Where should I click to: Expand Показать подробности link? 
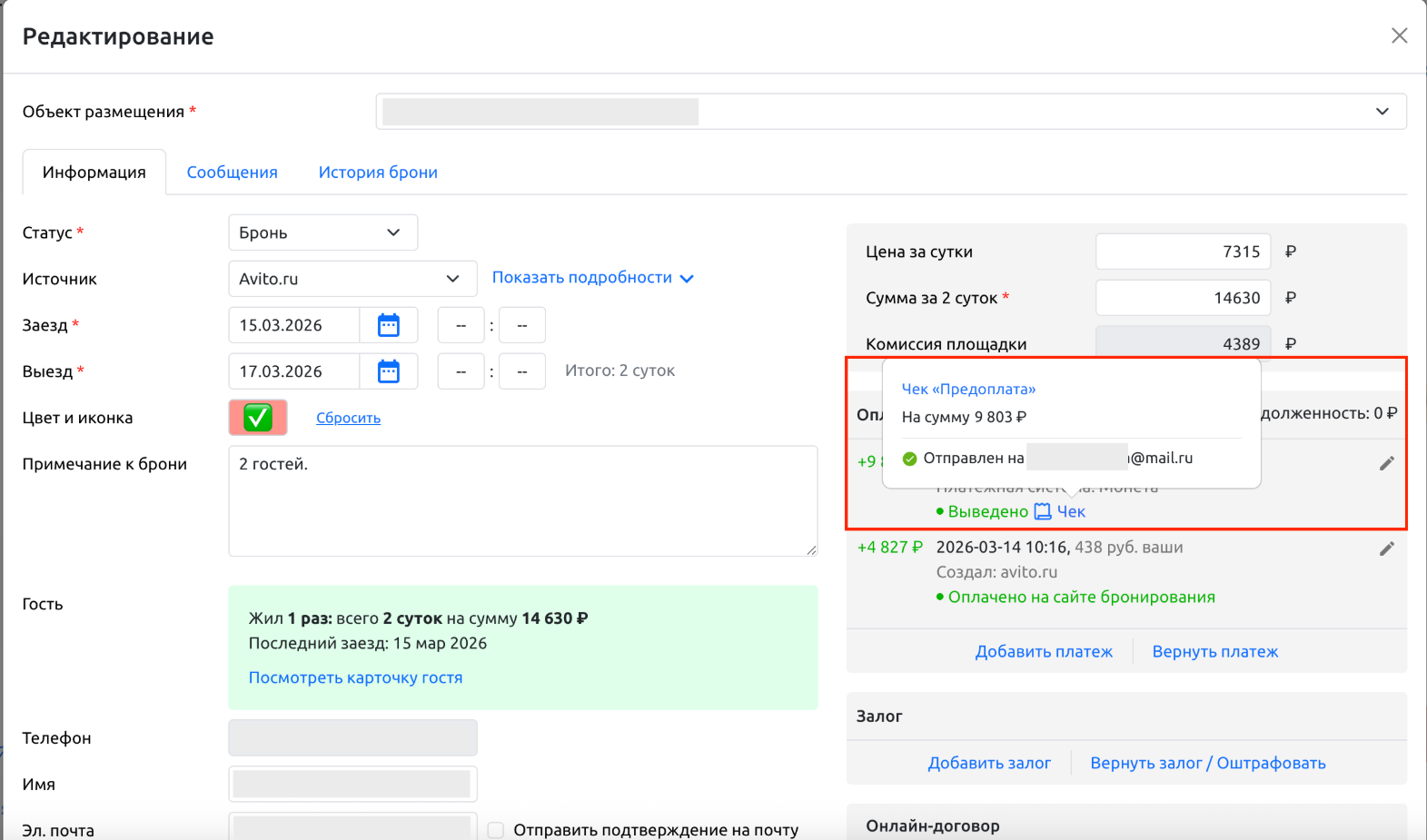[x=592, y=278]
